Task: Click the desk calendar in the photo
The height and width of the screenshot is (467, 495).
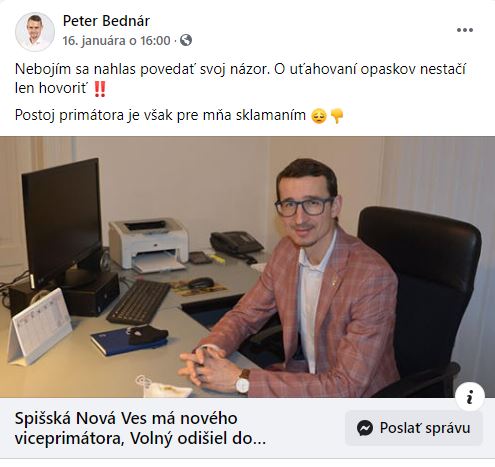Action: 39,327
